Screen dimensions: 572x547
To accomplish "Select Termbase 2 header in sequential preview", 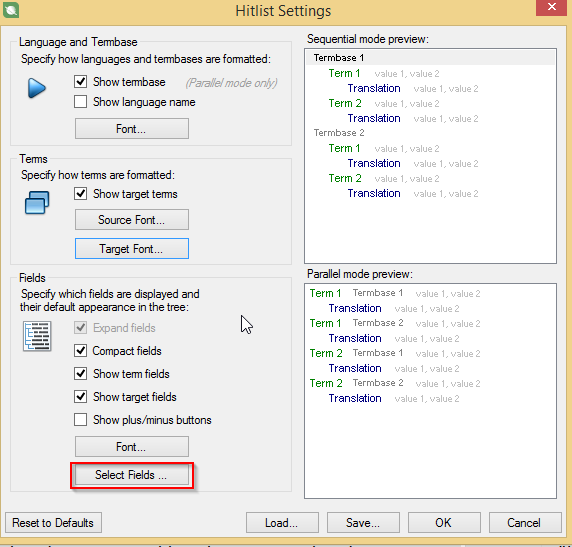I will tap(339, 133).
